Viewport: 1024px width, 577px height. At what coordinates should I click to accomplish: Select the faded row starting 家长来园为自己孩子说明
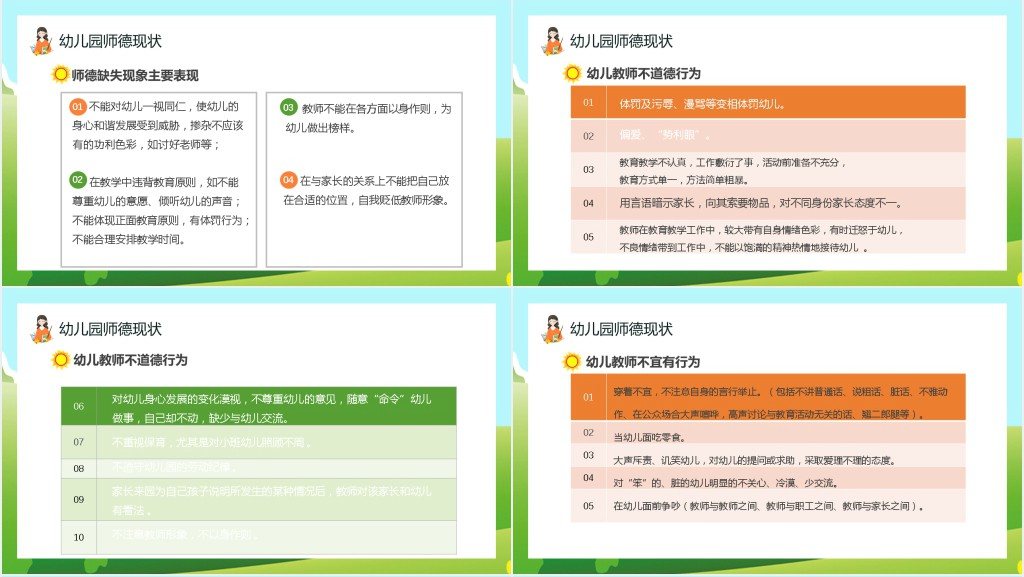point(259,500)
